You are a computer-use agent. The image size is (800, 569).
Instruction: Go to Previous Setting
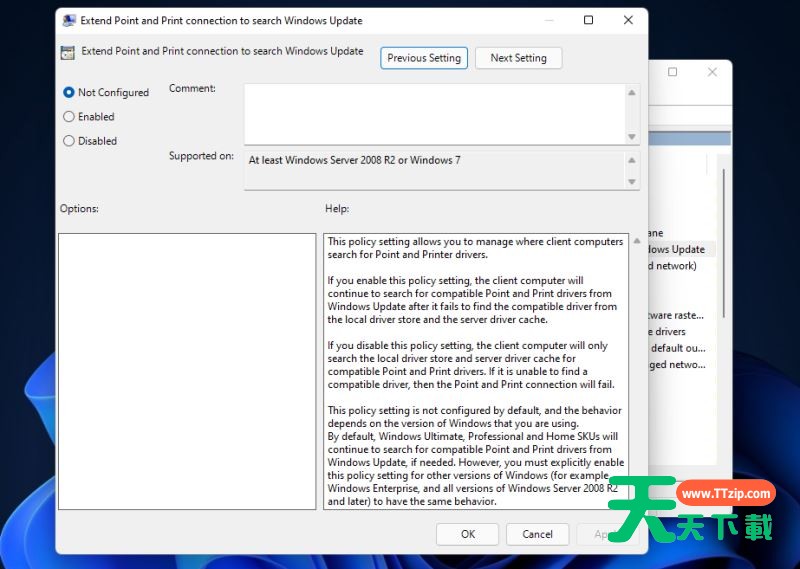pos(423,58)
